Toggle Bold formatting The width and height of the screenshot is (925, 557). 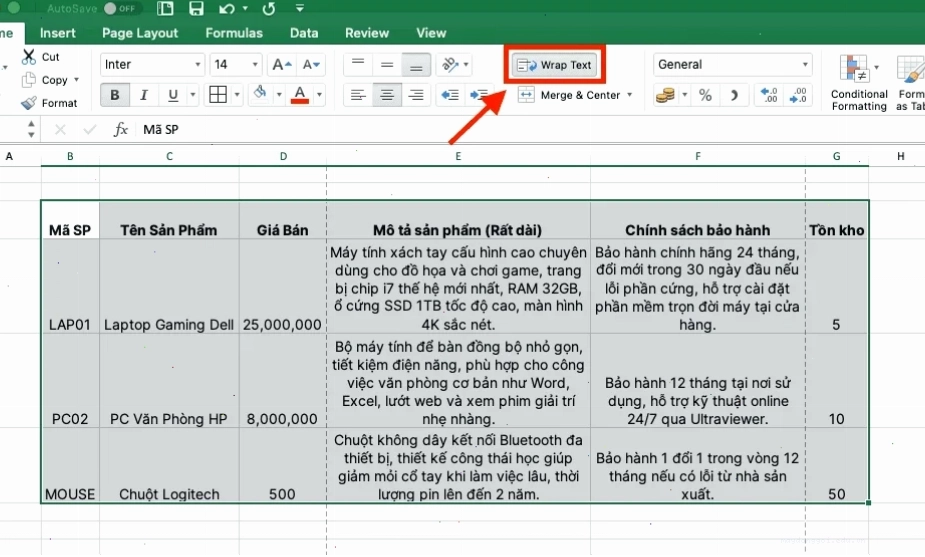coord(114,95)
